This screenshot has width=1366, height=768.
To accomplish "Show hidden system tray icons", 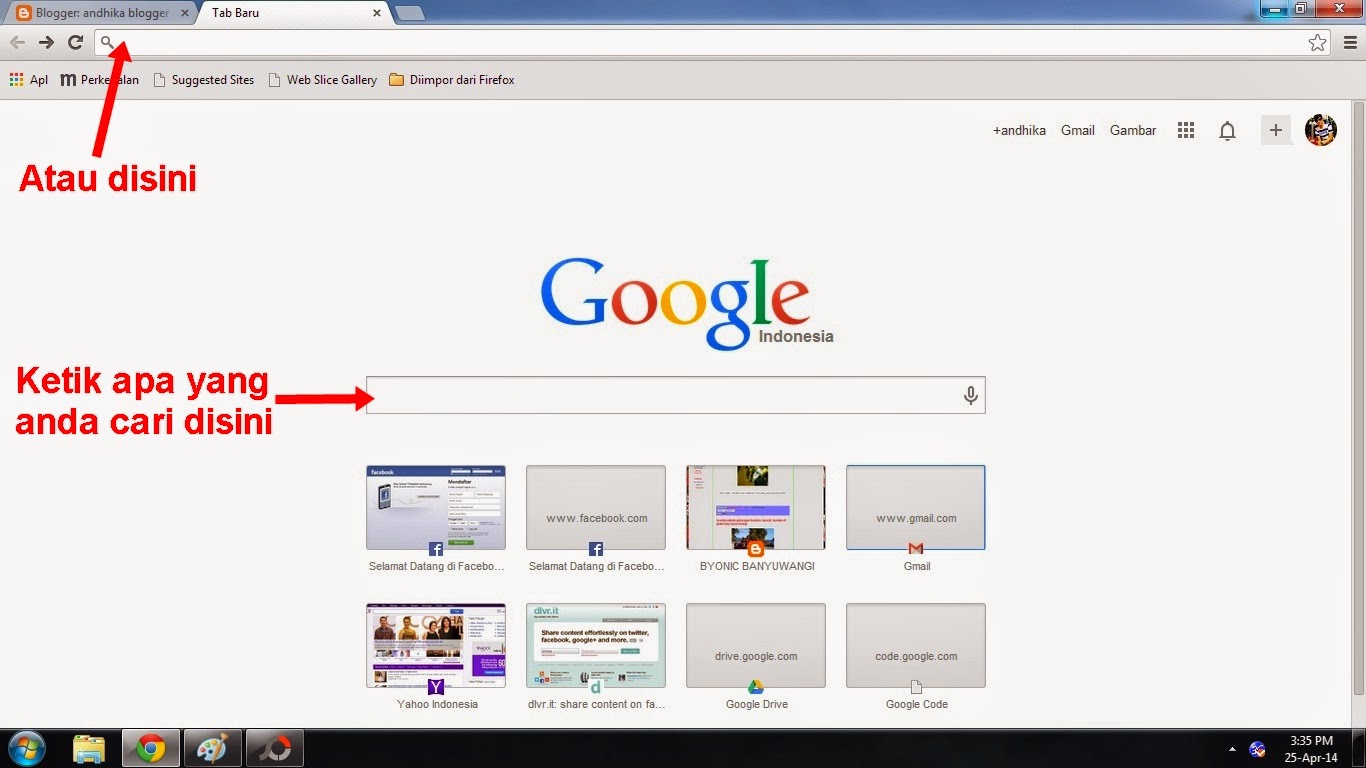I will (x=1231, y=748).
